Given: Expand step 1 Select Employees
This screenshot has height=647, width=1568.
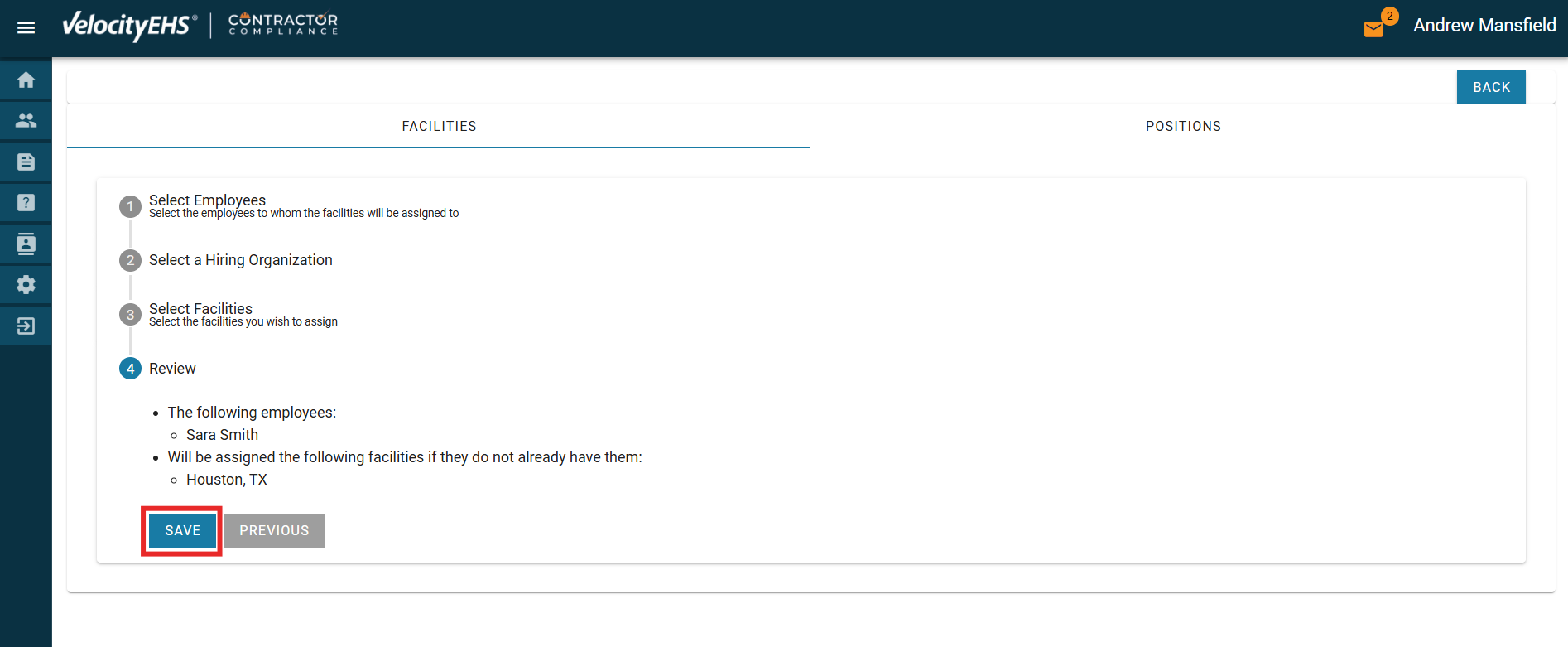Looking at the screenshot, I should click(207, 201).
